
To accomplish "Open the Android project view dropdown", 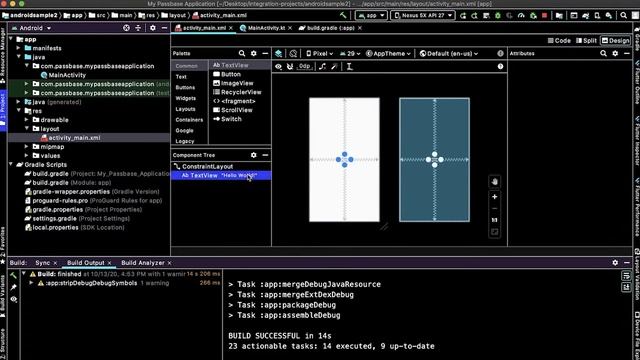I will click(x=31, y=28).
